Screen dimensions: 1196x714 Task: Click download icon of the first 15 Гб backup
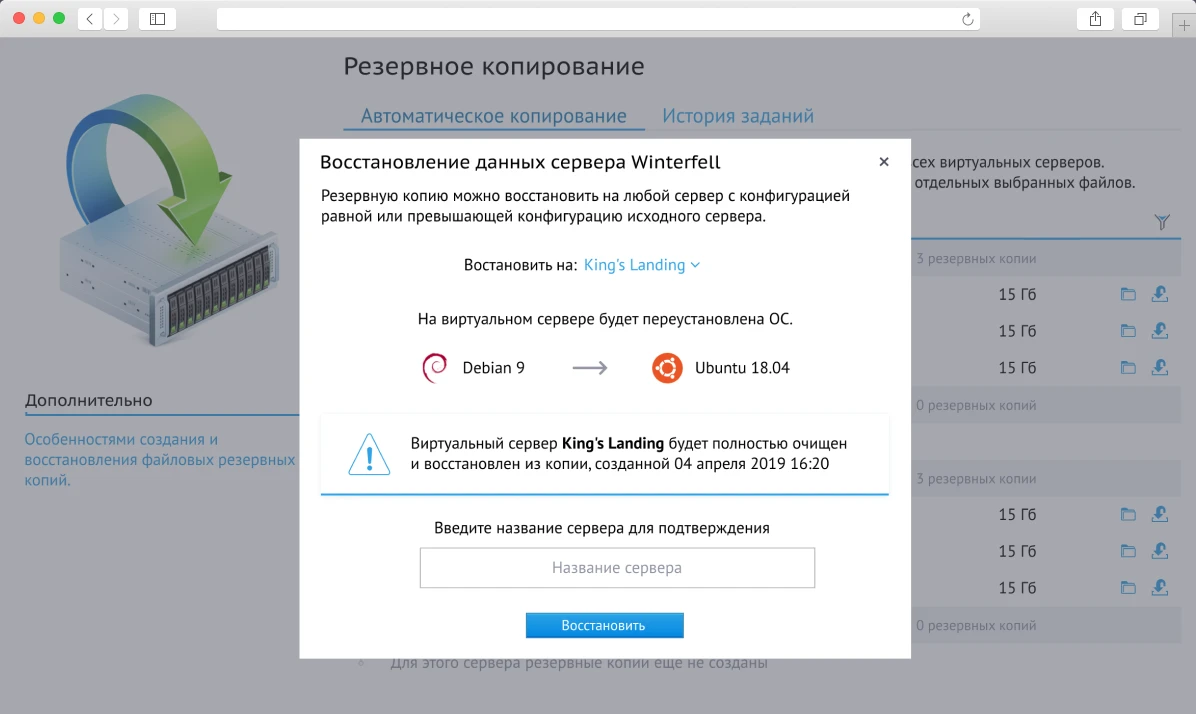pyautogui.click(x=1159, y=294)
